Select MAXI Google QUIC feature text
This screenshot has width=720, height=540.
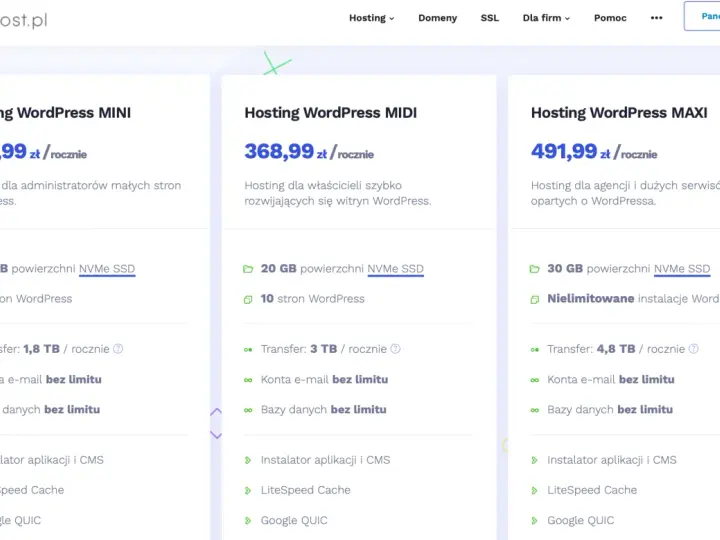tap(580, 521)
